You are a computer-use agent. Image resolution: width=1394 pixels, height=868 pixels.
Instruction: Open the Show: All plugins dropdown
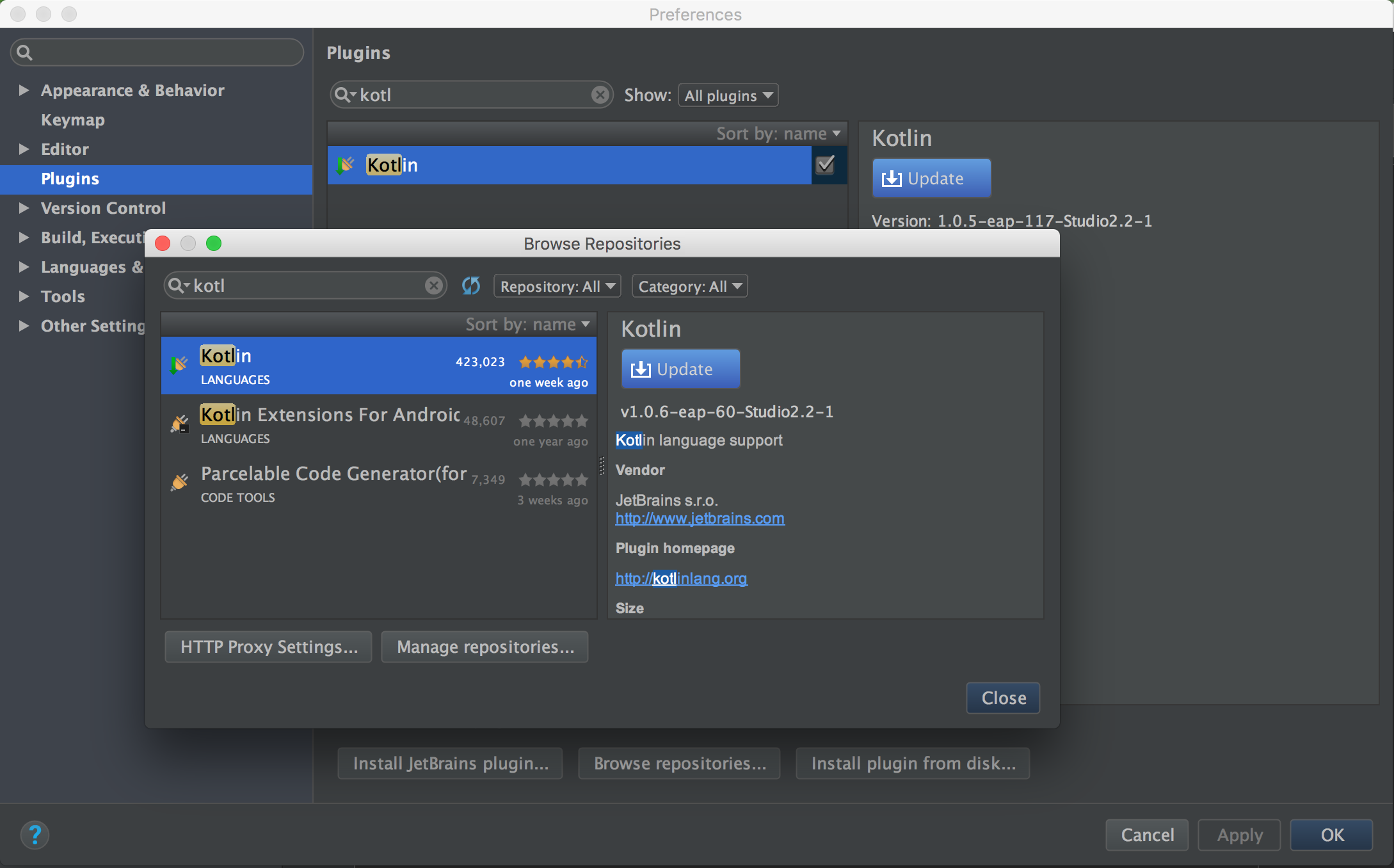[x=728, y=95]
